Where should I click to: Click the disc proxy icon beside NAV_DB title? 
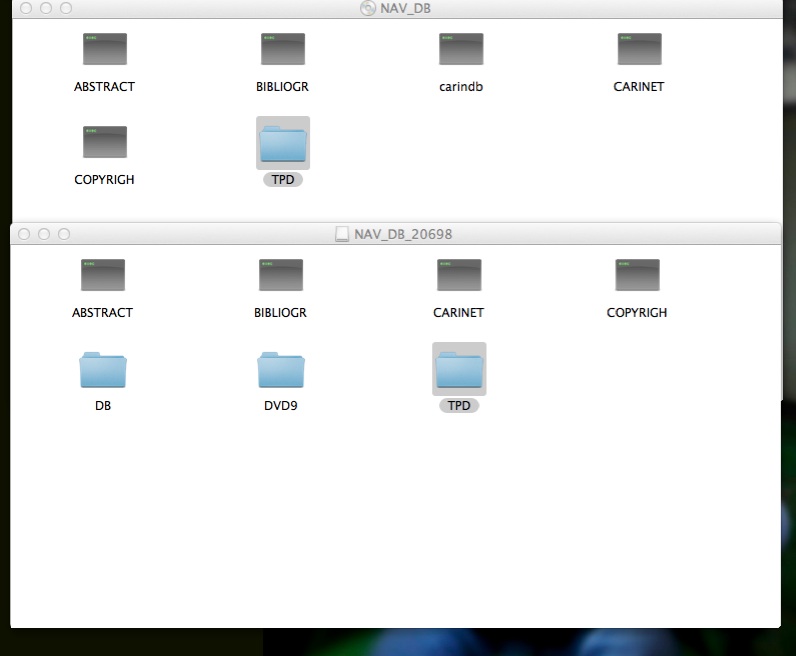[x=368, y=8]
